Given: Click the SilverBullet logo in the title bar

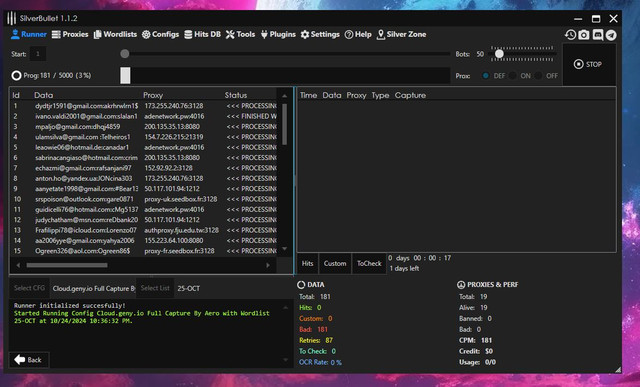Looking at the screenshot, I should [12, 18].
